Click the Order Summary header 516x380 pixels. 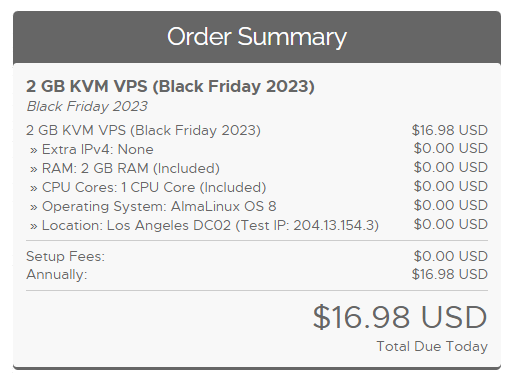[x=257, y=37]
